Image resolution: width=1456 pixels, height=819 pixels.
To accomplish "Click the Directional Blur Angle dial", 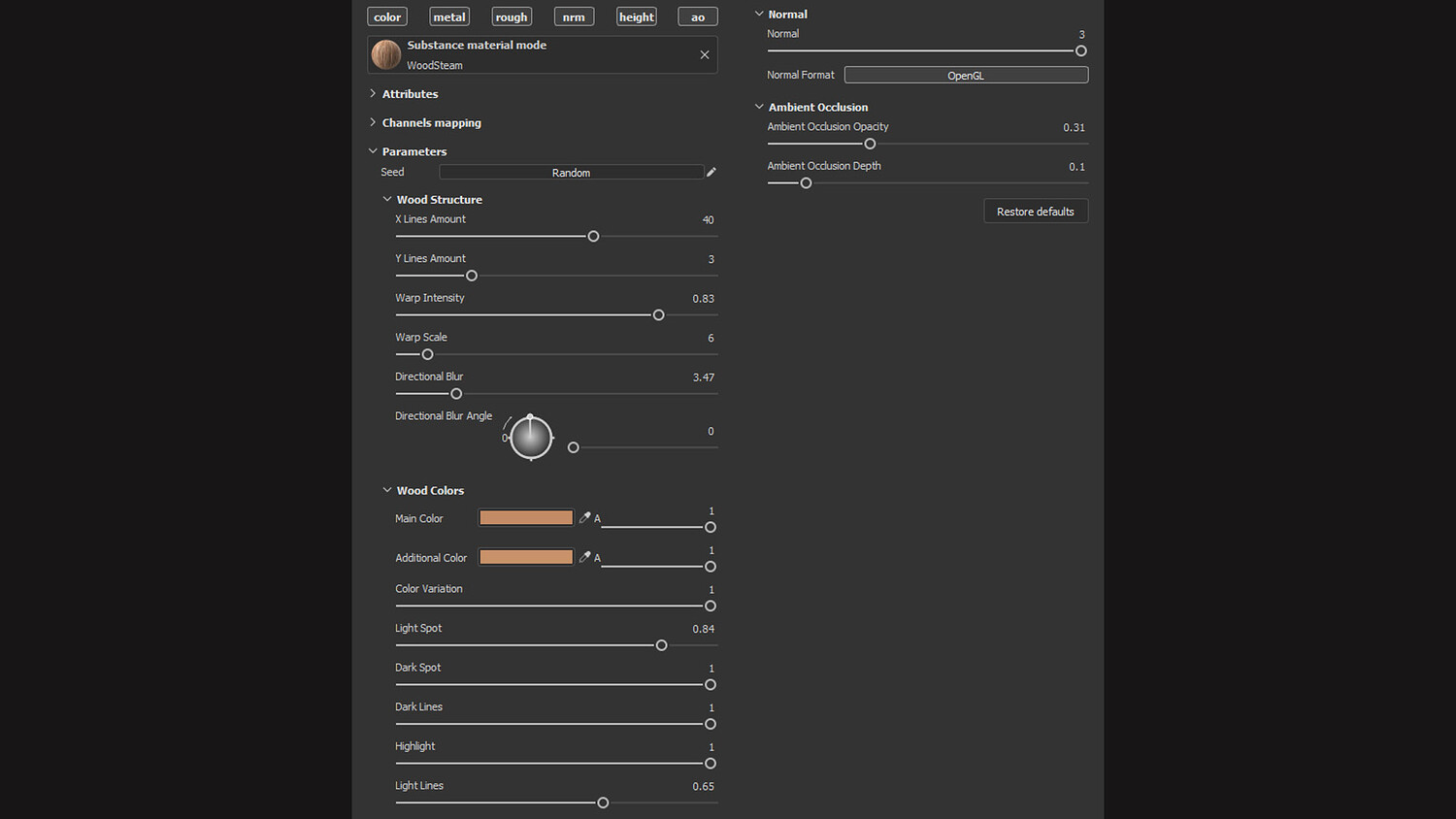I will (531, 438).
